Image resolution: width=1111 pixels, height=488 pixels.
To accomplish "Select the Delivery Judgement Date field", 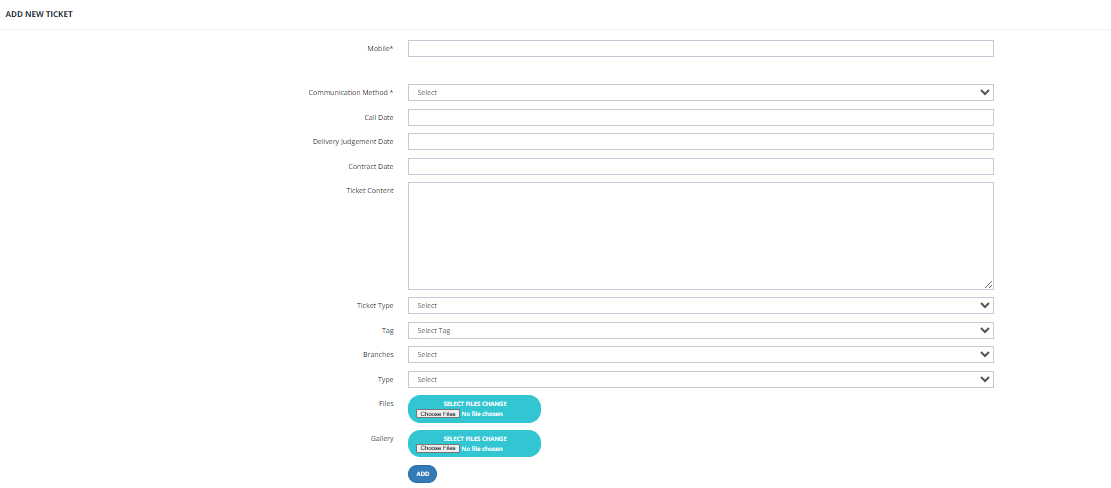I will (x=701, y=142).
